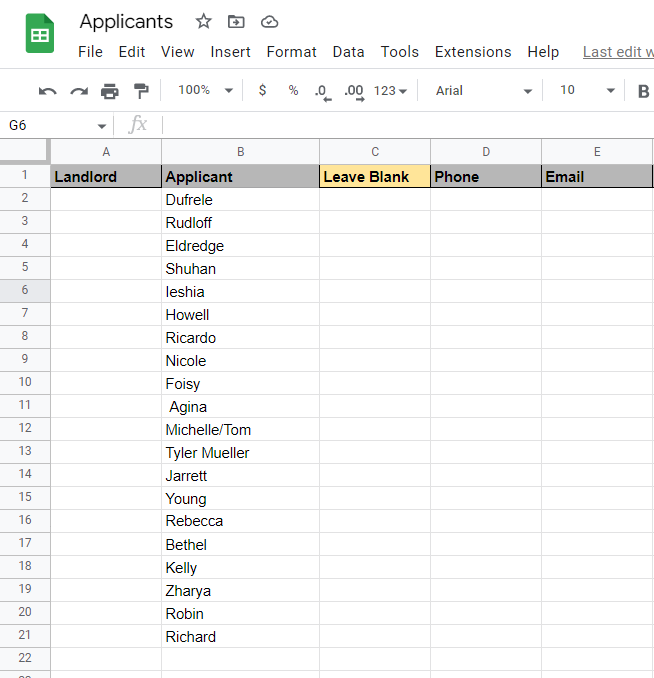Click the Move to folder icon
Image resolution: width=654 pixels, height=678 pixels.
(236, 21)
